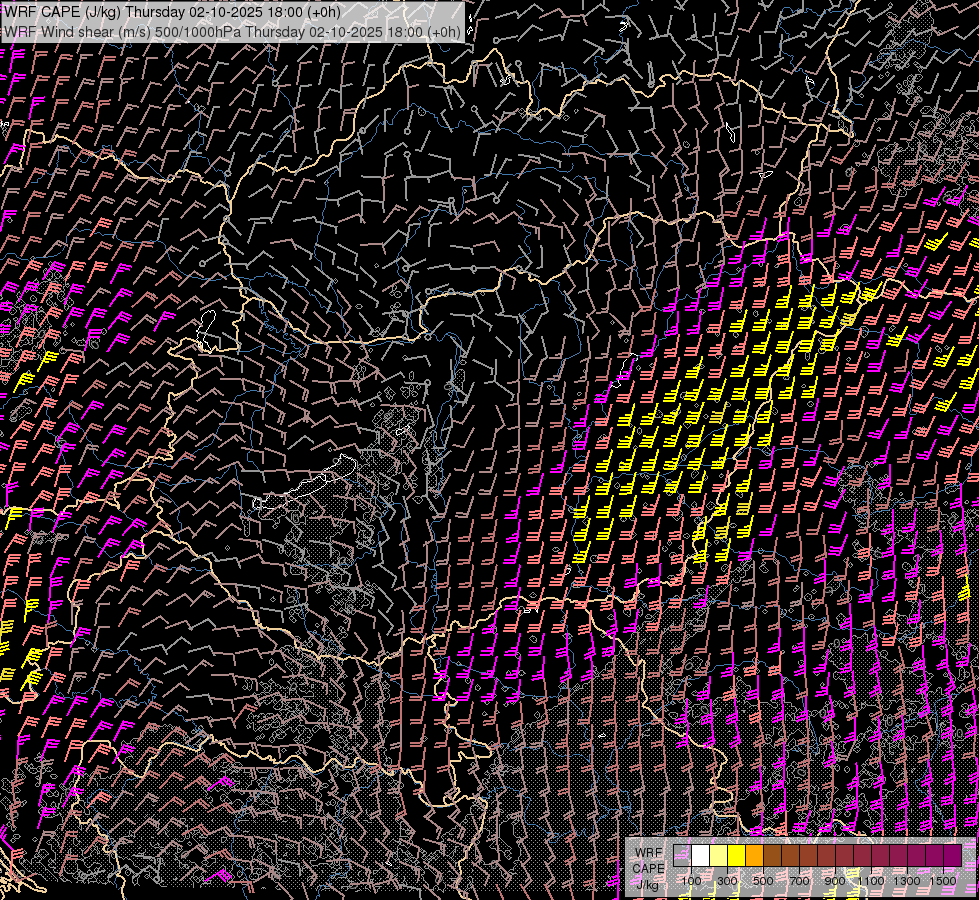Select the first brown swatch after orange

coord(772,855)
